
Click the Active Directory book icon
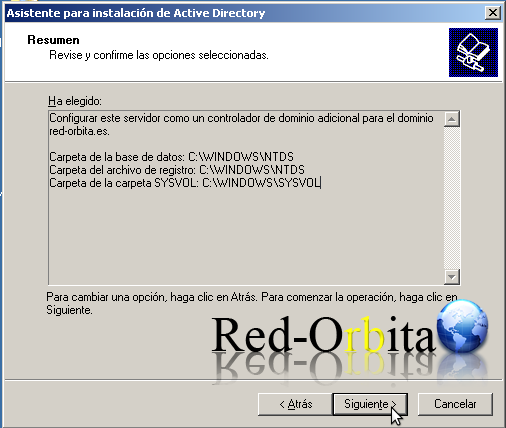473,52
